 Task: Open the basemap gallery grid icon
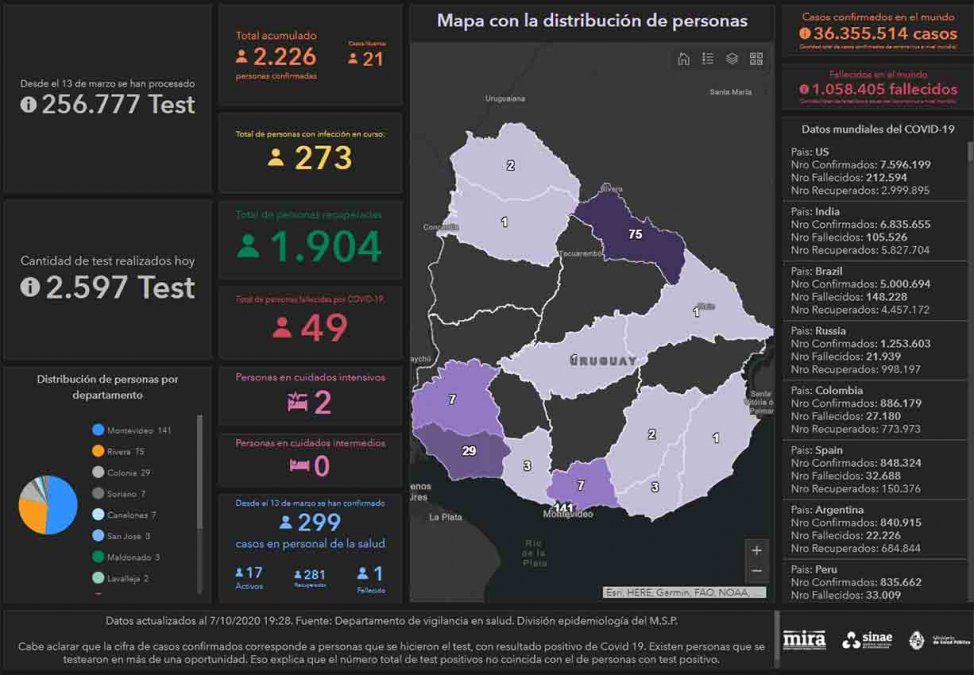point(756,59)
